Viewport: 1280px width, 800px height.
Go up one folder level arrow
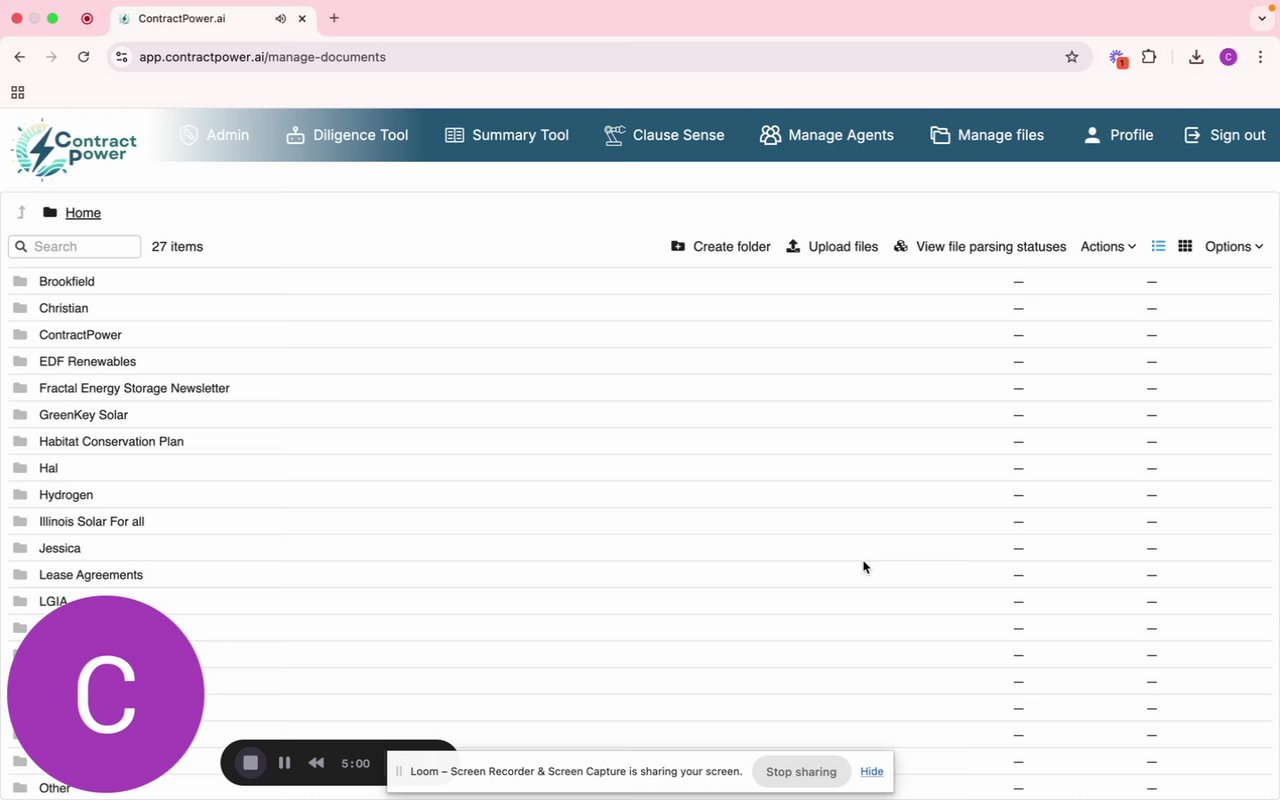(x=21, y=213)
